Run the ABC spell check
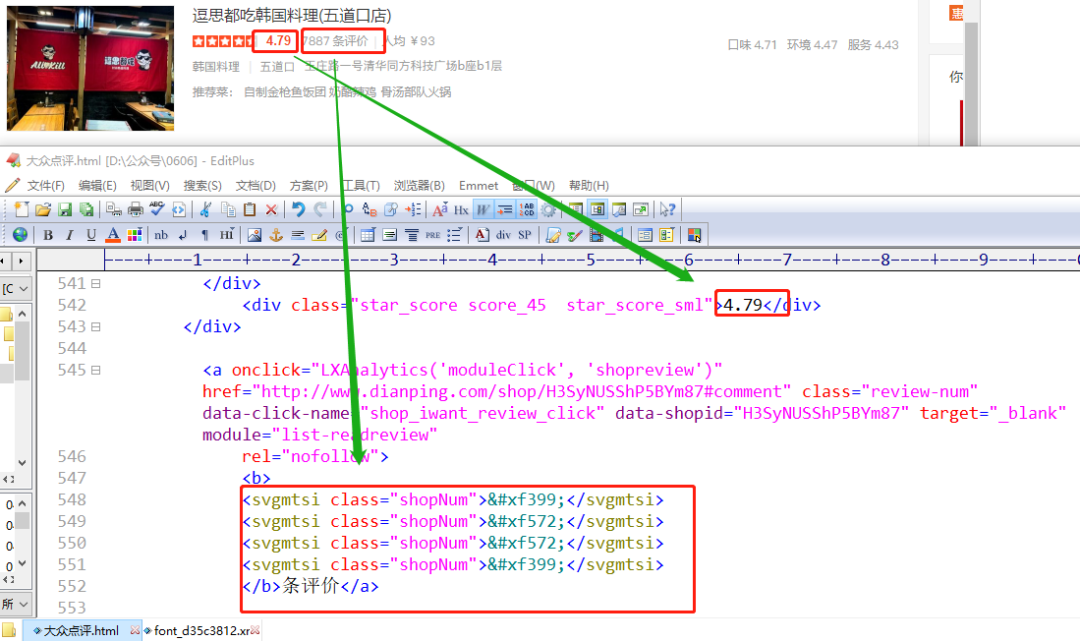Screen dimensions: 1080x641 [157, 209]
